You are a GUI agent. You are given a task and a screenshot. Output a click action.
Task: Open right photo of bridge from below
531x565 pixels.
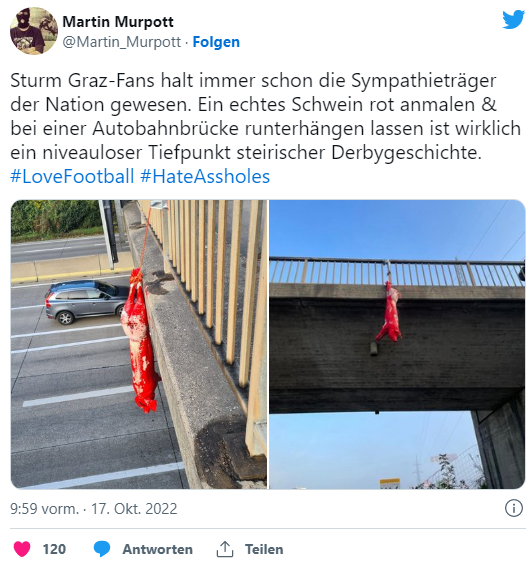tap(397, 344)
